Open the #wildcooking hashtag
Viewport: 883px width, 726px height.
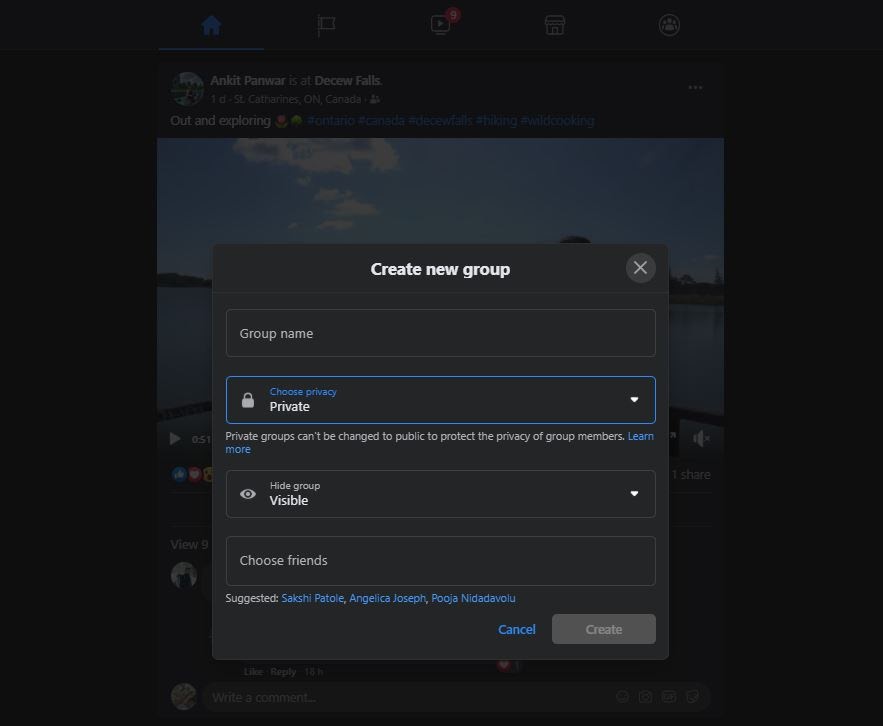pyautogui.click(x=557, y=121)
